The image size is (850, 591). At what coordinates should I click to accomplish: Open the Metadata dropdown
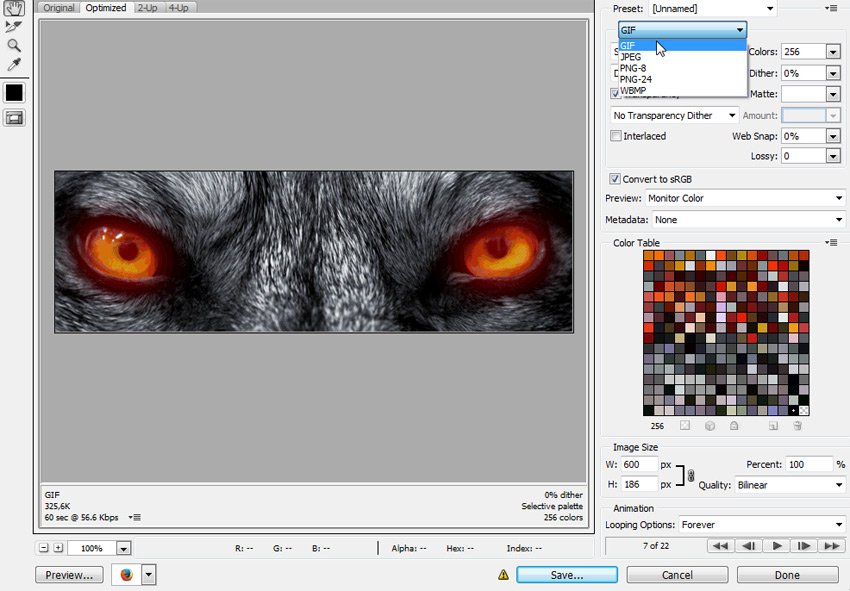coord(749,220)
